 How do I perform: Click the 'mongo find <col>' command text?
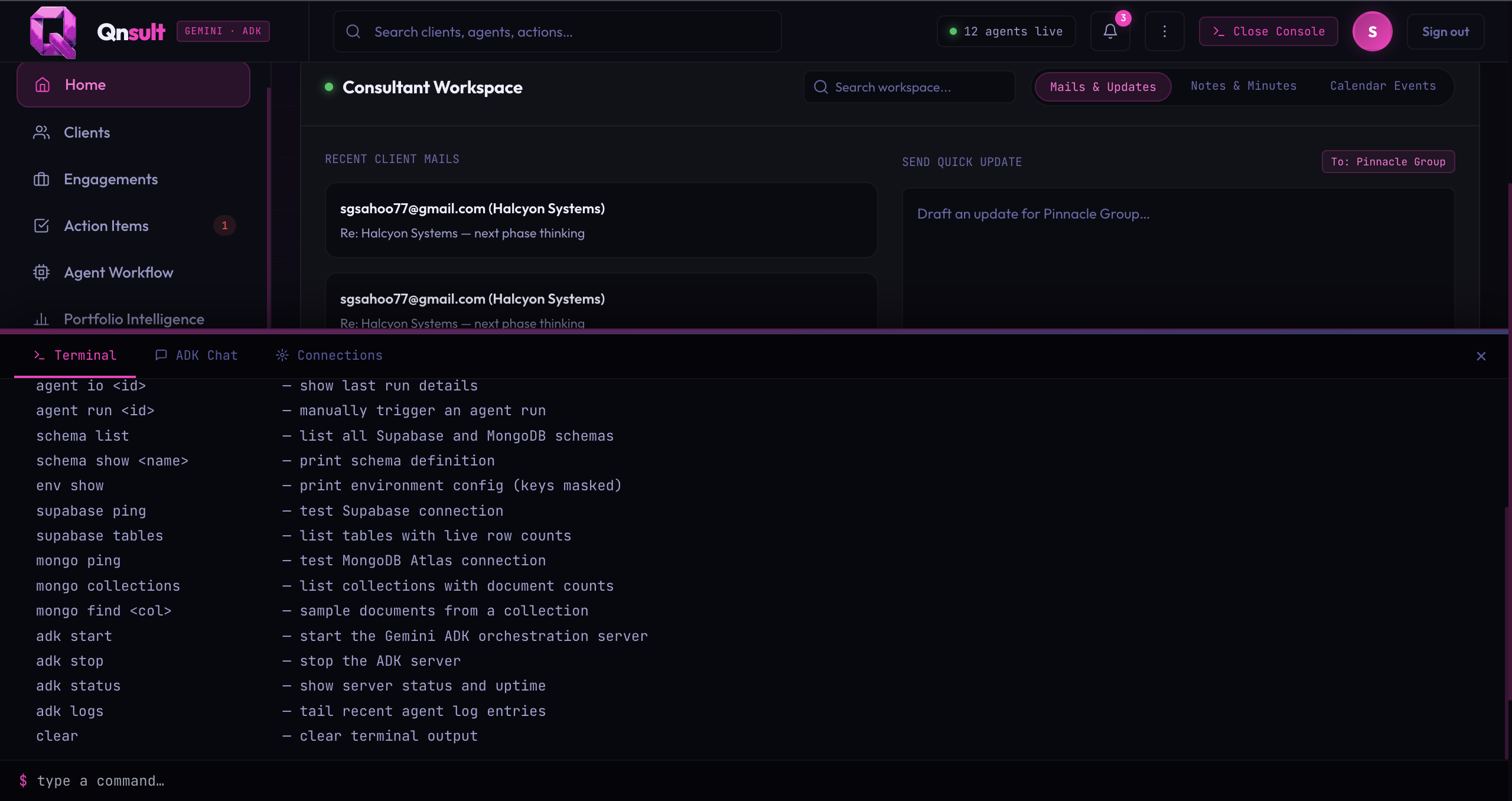click(x=104, y=611)
